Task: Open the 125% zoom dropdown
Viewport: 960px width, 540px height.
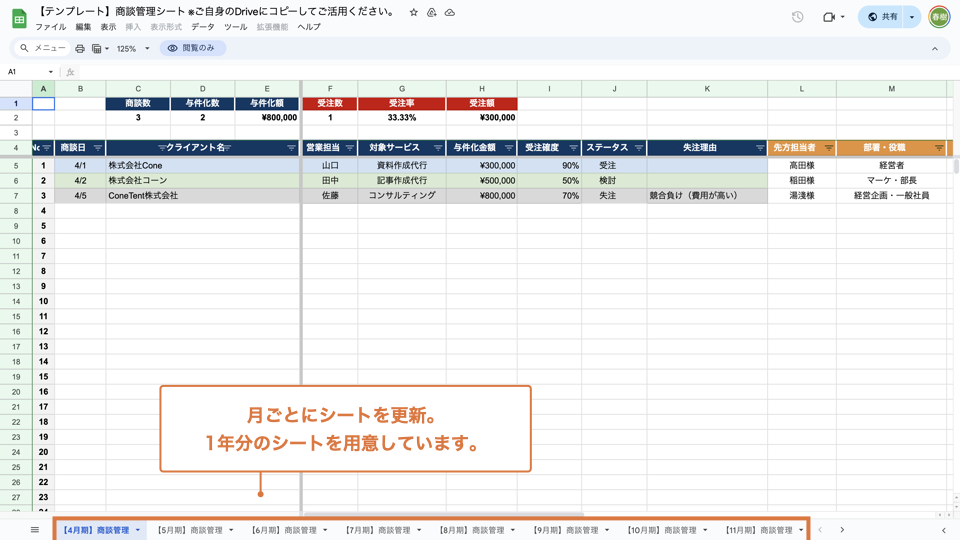Action: (132, 48)
